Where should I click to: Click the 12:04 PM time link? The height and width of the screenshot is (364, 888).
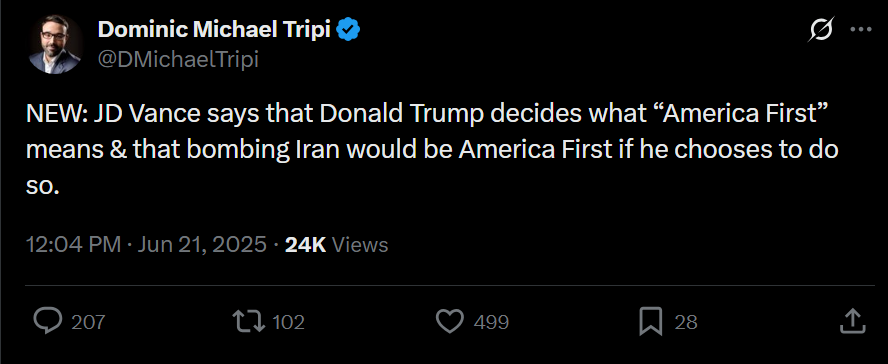pos(74,245)
